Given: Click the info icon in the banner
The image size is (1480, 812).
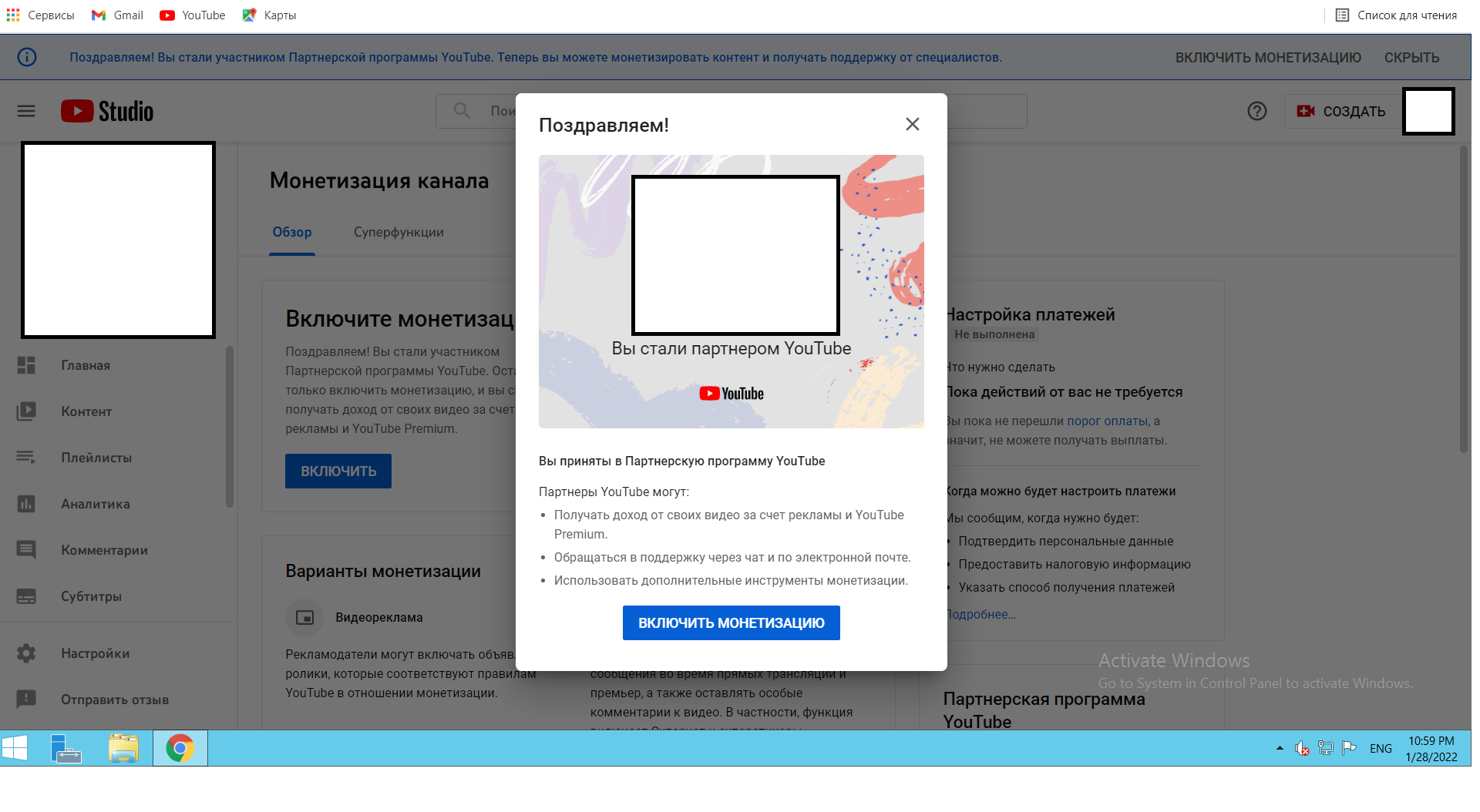Looking at the screenshot, I should tap(27, 57).
